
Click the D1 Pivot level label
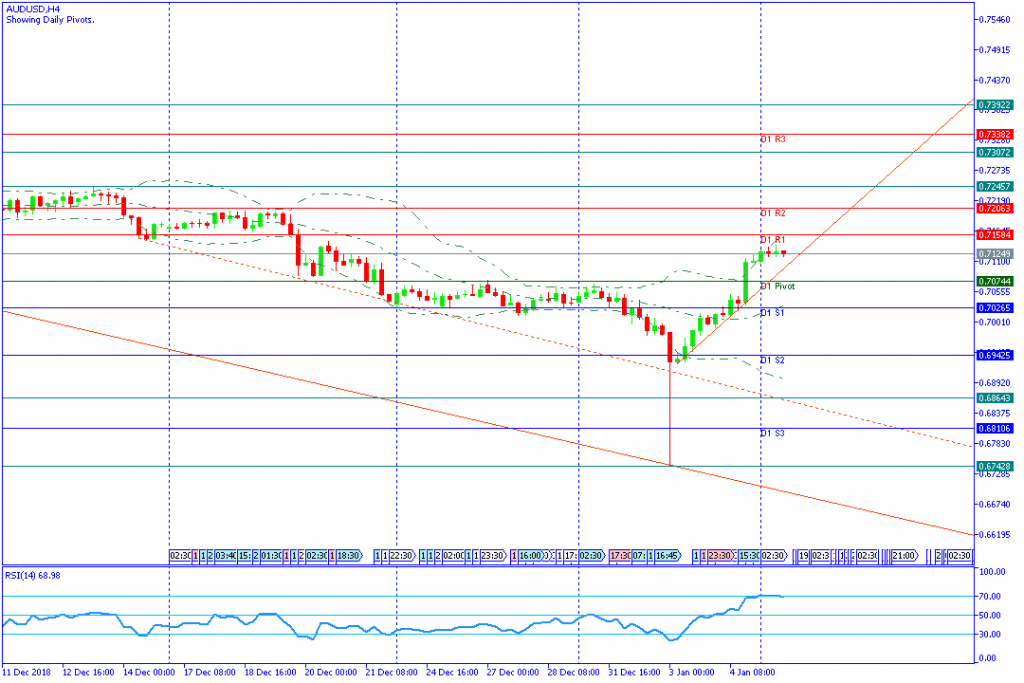coord(778,286)
